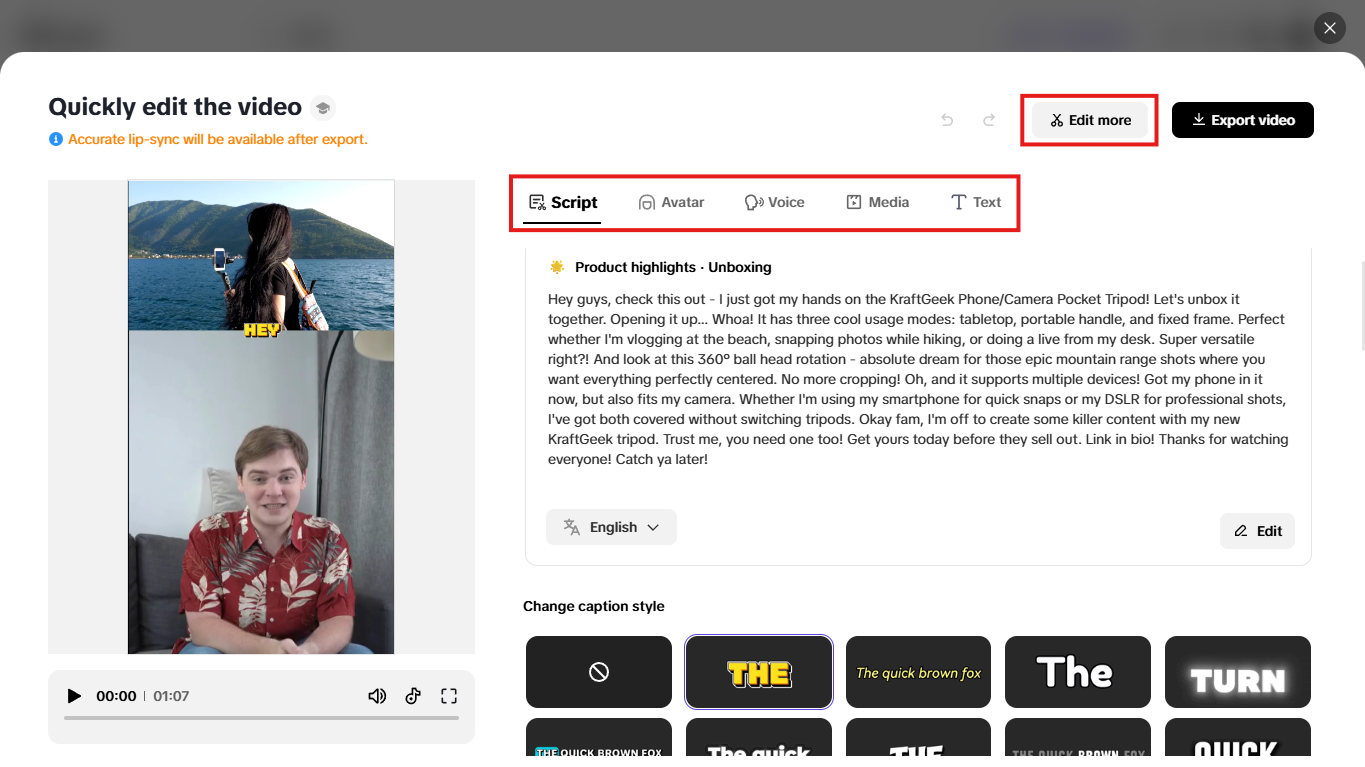1365x767 pixels.
Task: Choose the yellow bold THE caption style
Action: (x=759, y=672)
